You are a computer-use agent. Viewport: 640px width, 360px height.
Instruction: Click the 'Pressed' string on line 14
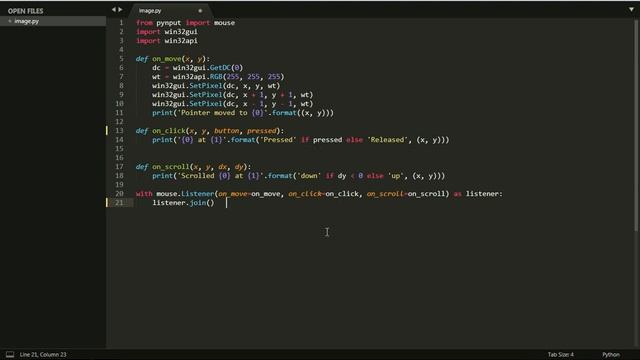(278, 140)
